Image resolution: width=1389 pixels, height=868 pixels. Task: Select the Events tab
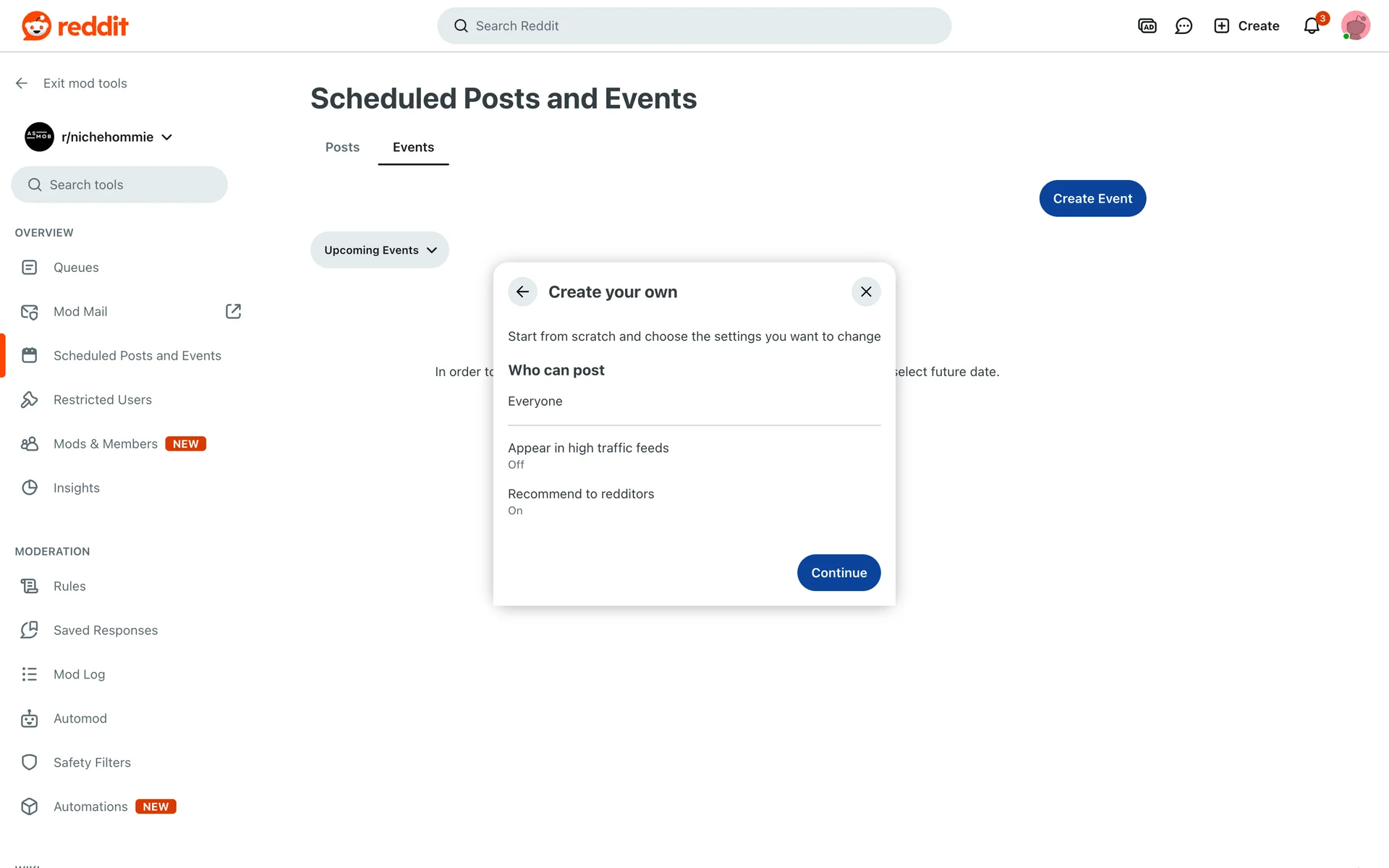[x=413, y=147]
